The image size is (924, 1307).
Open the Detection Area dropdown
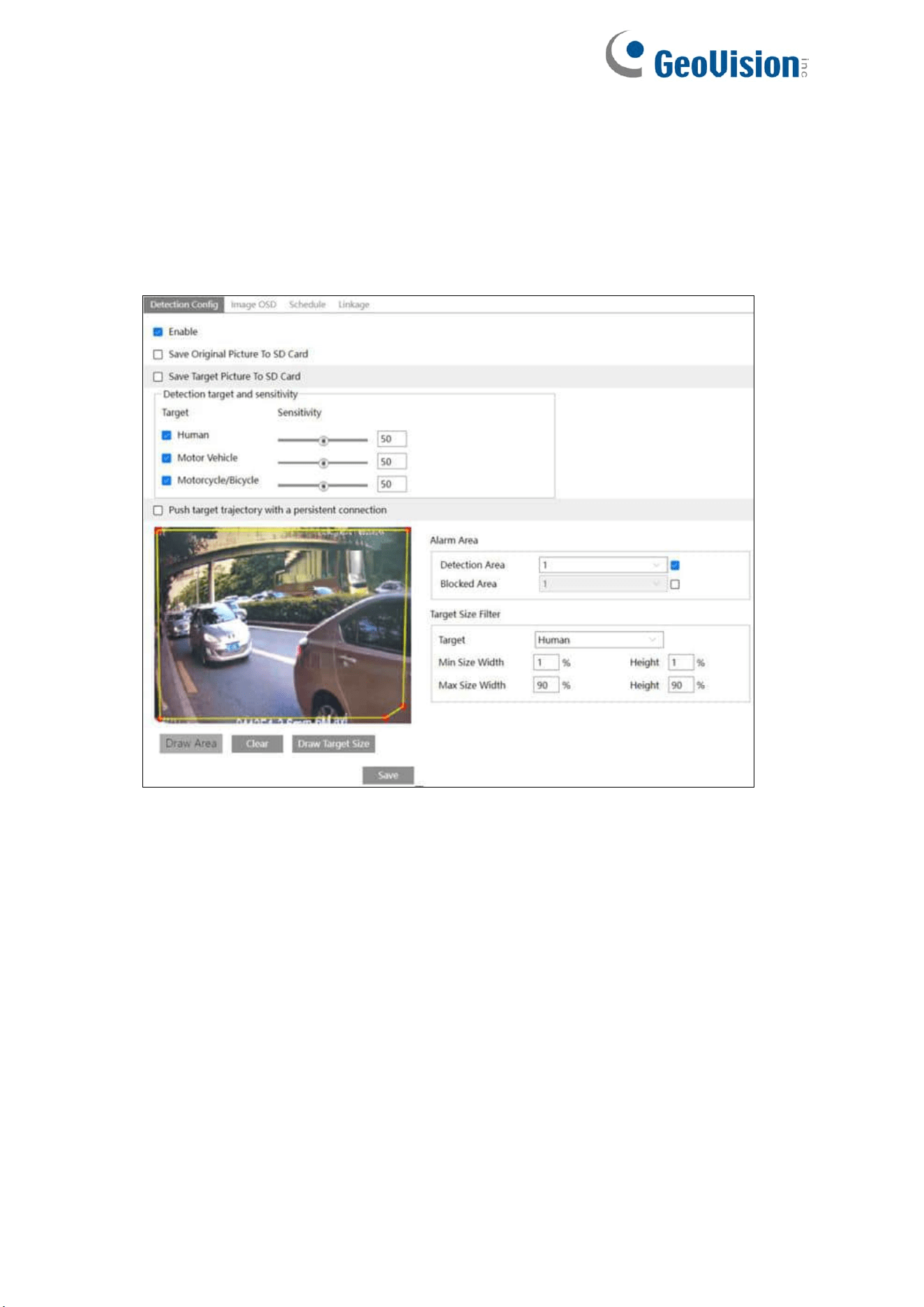point(602,565)
